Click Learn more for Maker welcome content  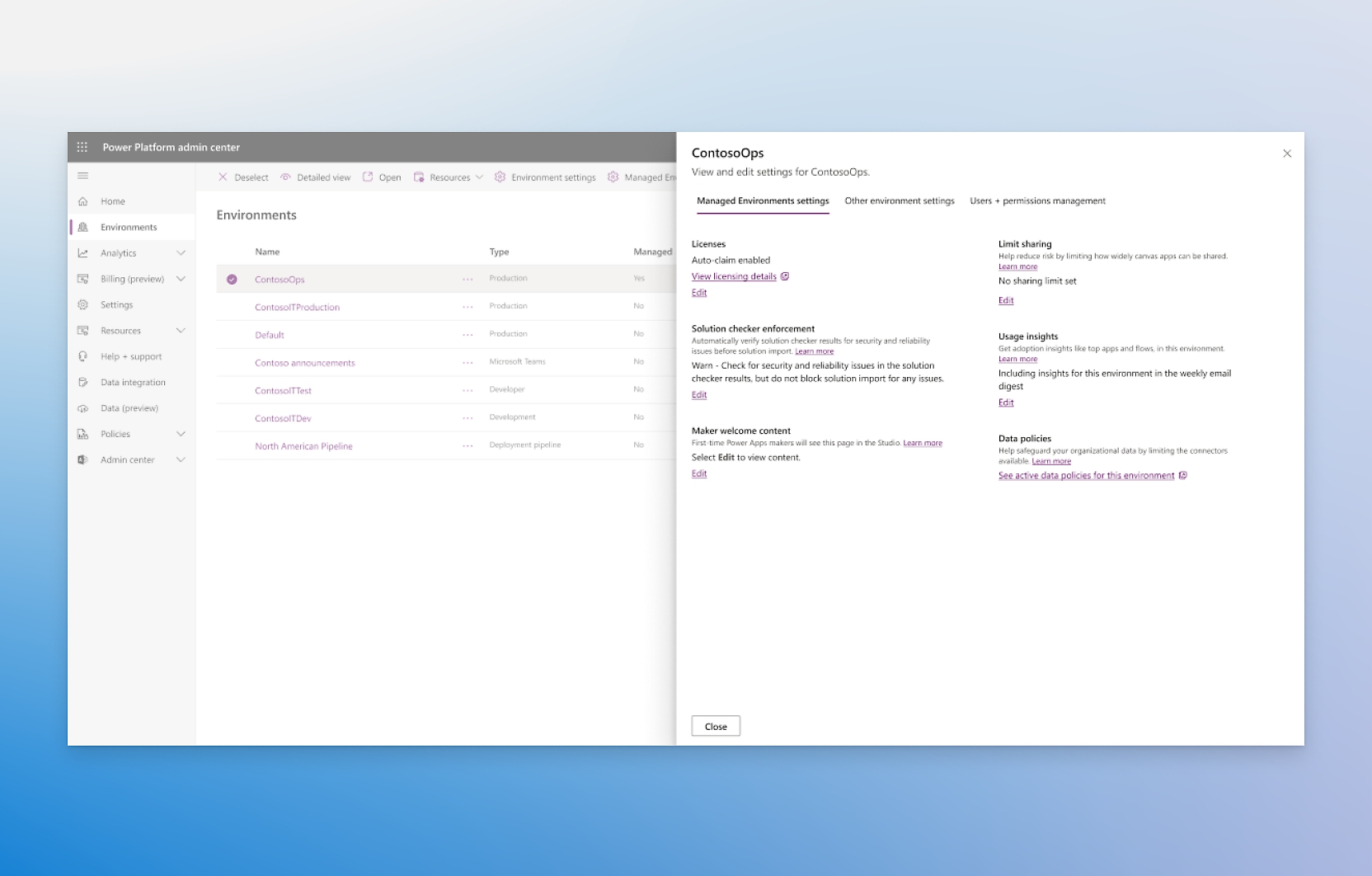pyautogui.click(x=923, y=443)
